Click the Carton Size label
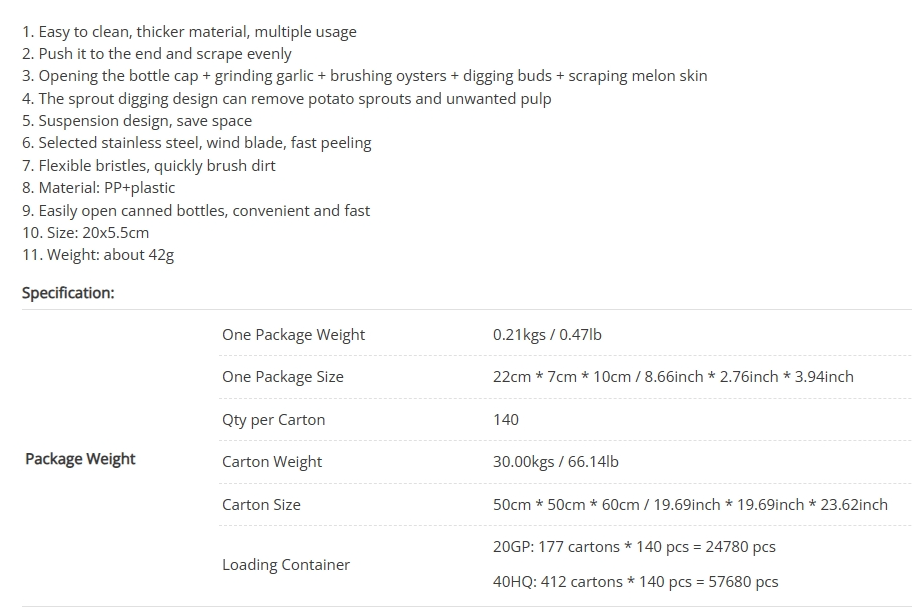Screen dimensions: 912x610 [x=261, y=505]
